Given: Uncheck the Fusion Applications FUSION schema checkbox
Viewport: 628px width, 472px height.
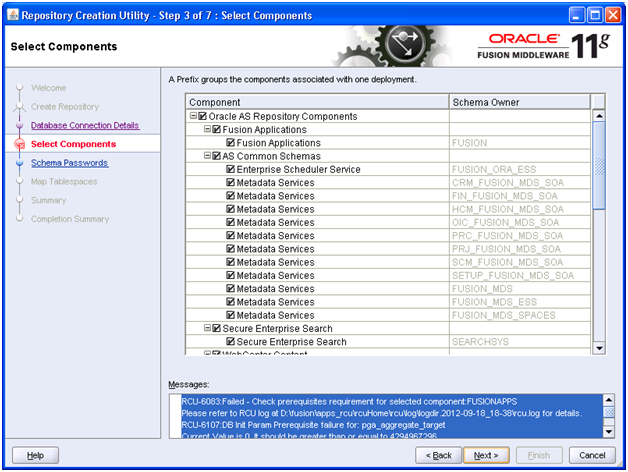Looking at the screenshot, I should click(x=230, y=143).
